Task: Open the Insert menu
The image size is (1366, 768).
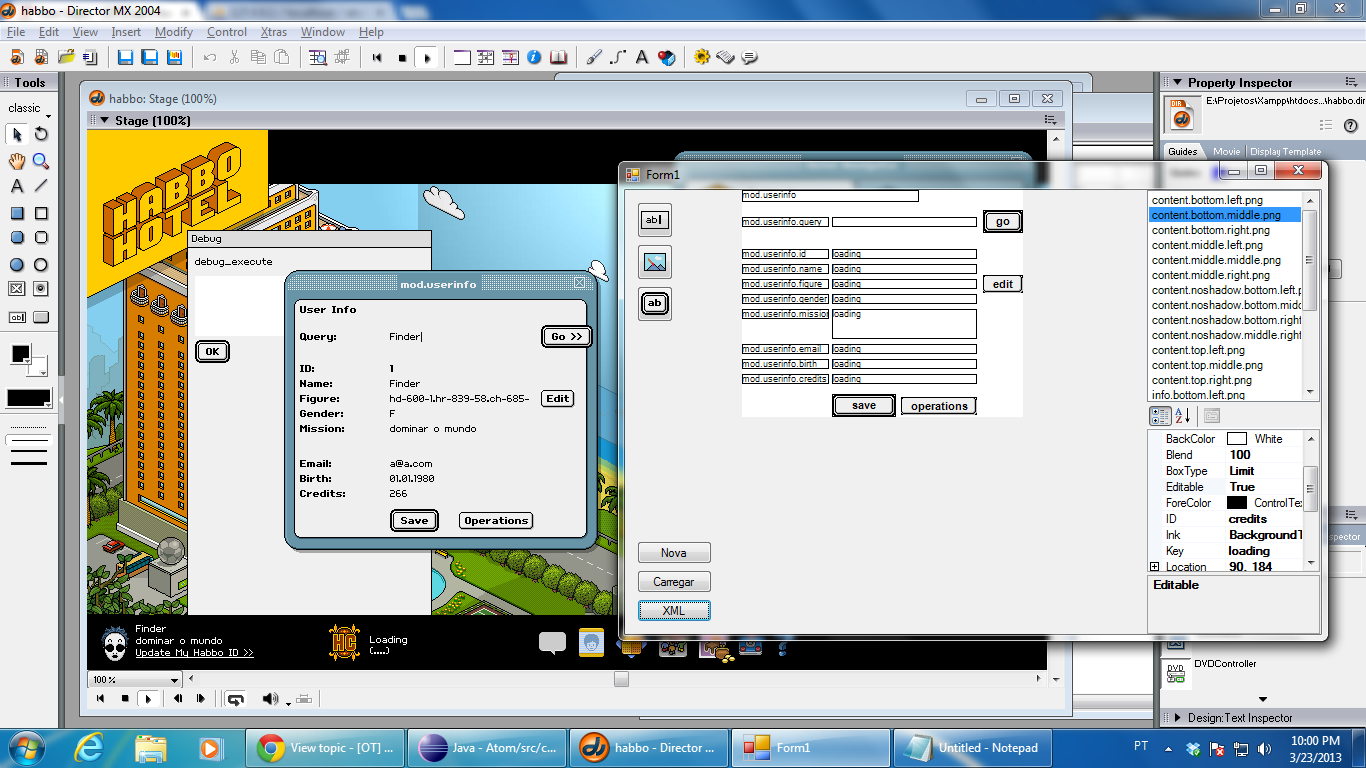Action: coord(126,32)
